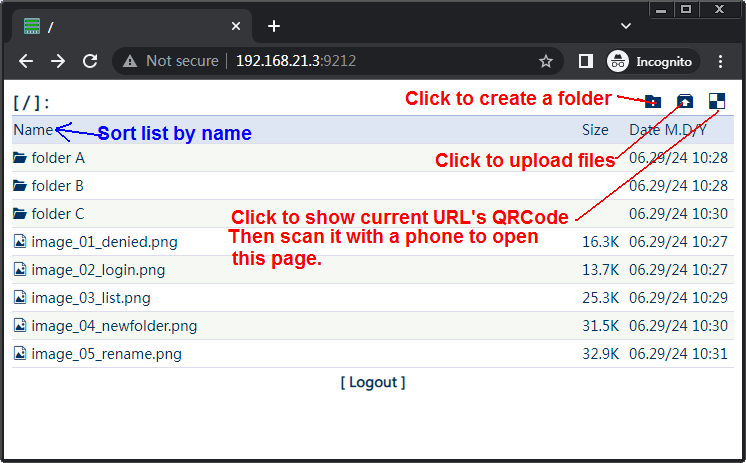This screenshot has height=463, width=746.
Task: Click the Logout link
Action: click(x=373, y=382)
